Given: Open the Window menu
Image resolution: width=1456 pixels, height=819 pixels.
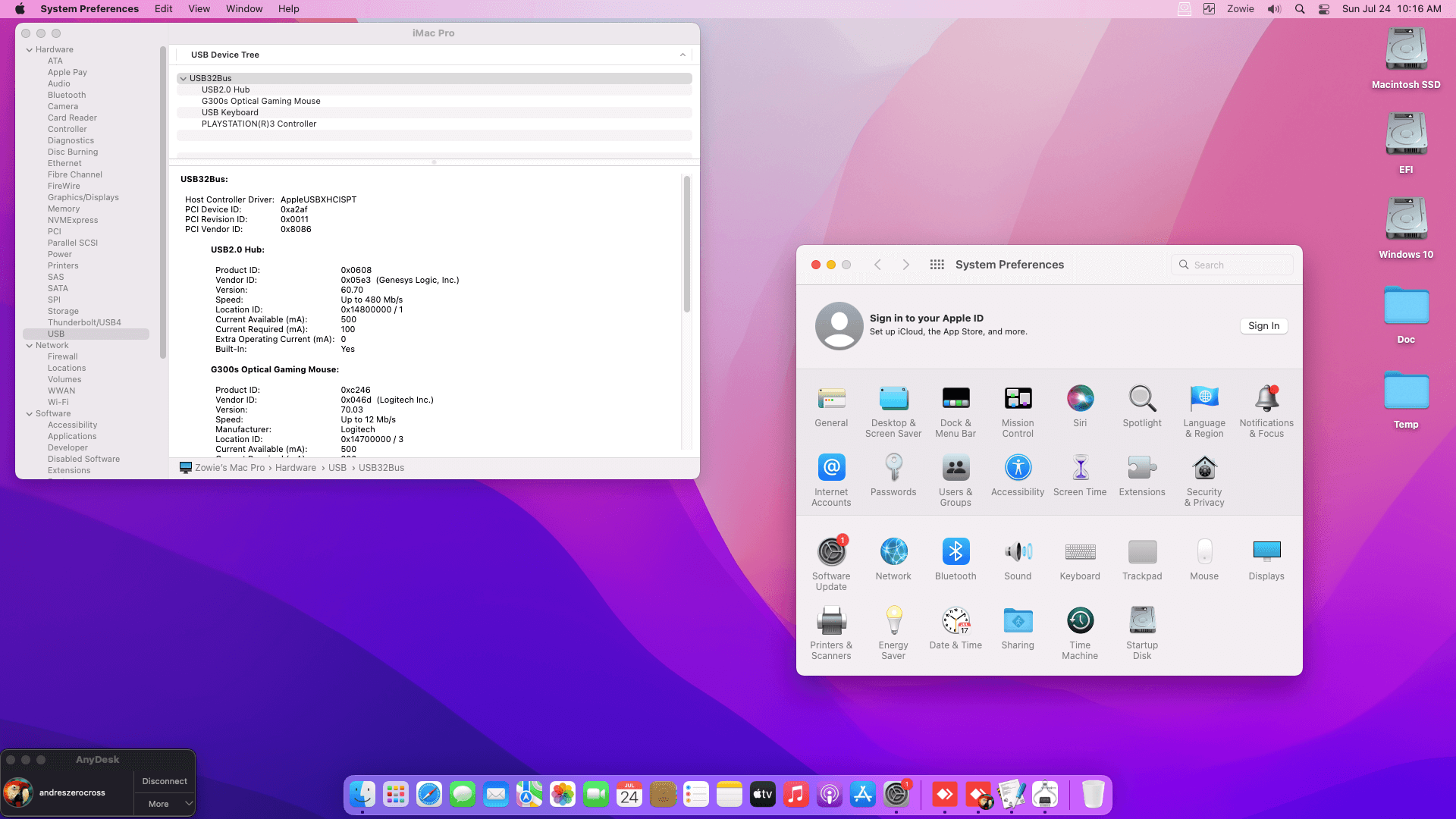Looking at the screenshot, I should click(244, 9).
